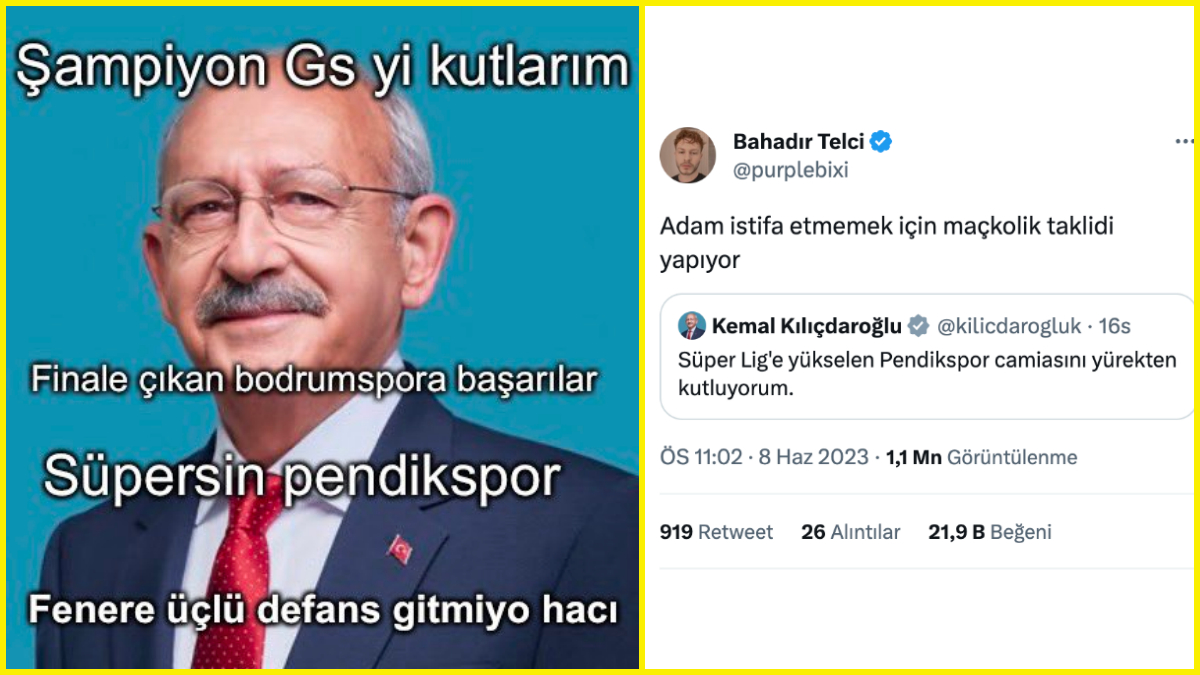The height and width of the screenshot is (675, 1200).
Task: Click Kemal Kılıçdaroğlu's small quoted avatar
Action: click(x=692, y=326)
